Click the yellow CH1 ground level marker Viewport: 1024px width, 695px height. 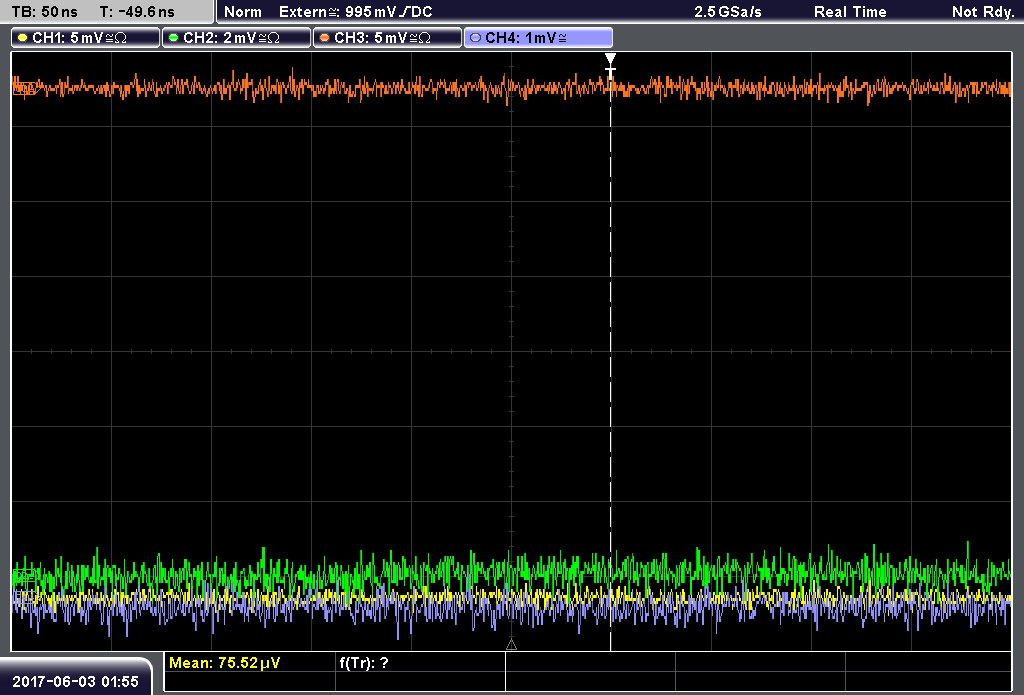(25, 596)
